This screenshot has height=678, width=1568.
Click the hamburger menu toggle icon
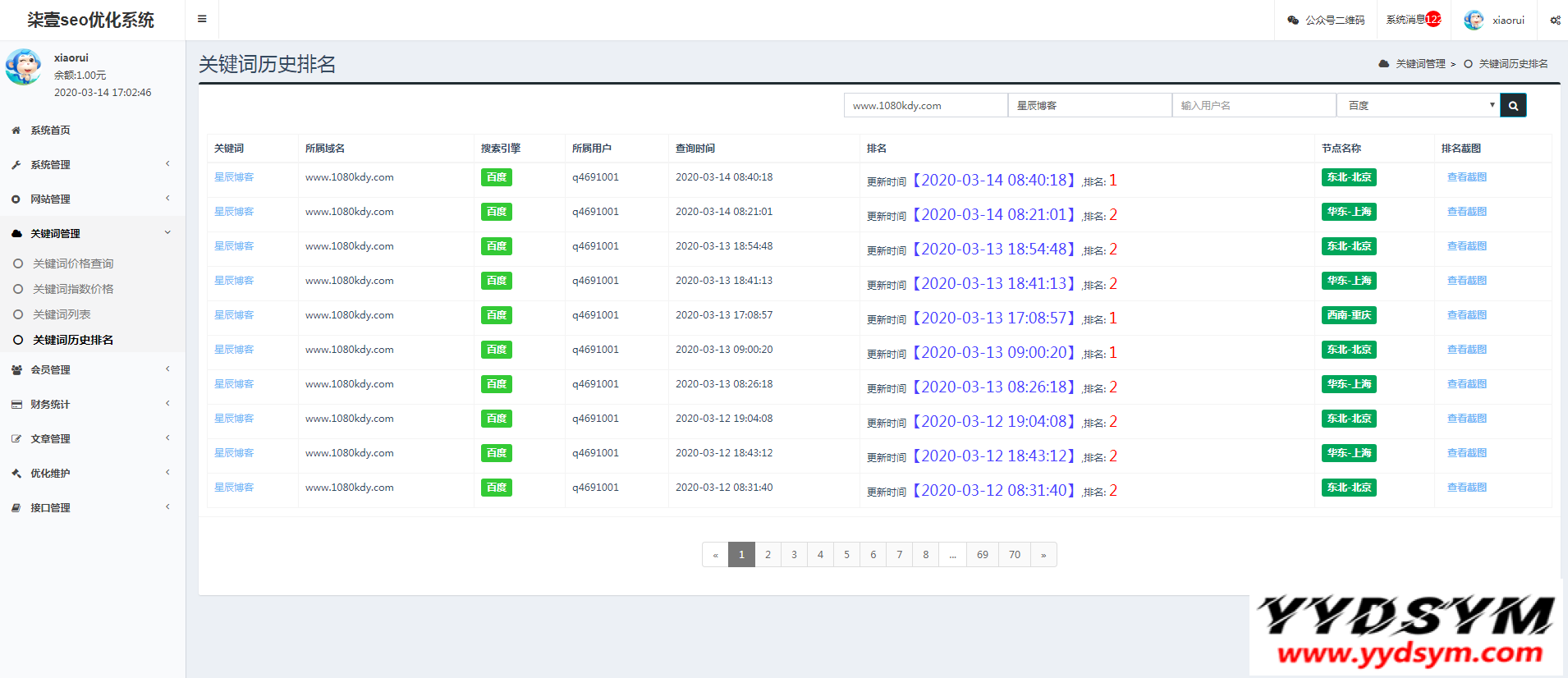202,19
